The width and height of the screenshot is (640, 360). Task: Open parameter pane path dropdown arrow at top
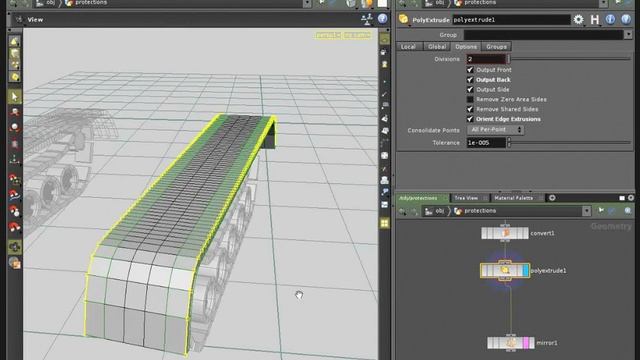(604, 4)
